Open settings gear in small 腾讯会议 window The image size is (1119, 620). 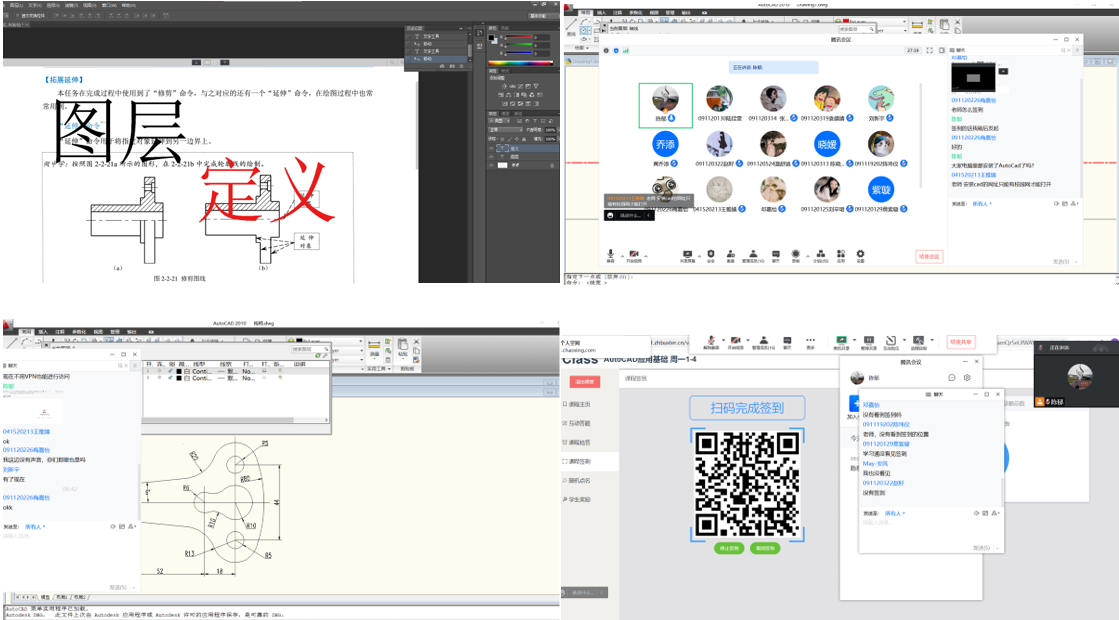point(967,377)
